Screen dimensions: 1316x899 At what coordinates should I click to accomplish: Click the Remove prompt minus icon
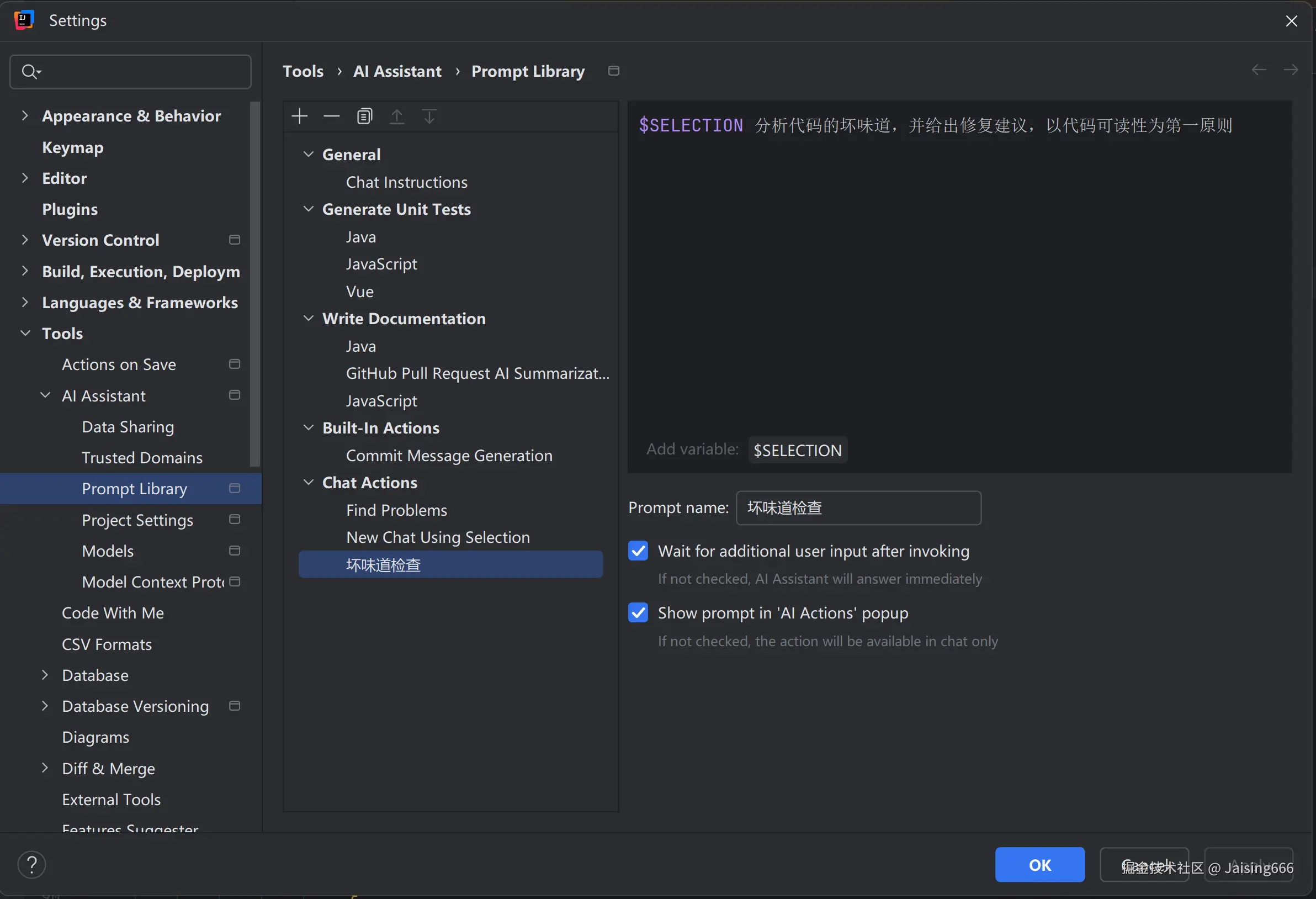click(332, 117)
